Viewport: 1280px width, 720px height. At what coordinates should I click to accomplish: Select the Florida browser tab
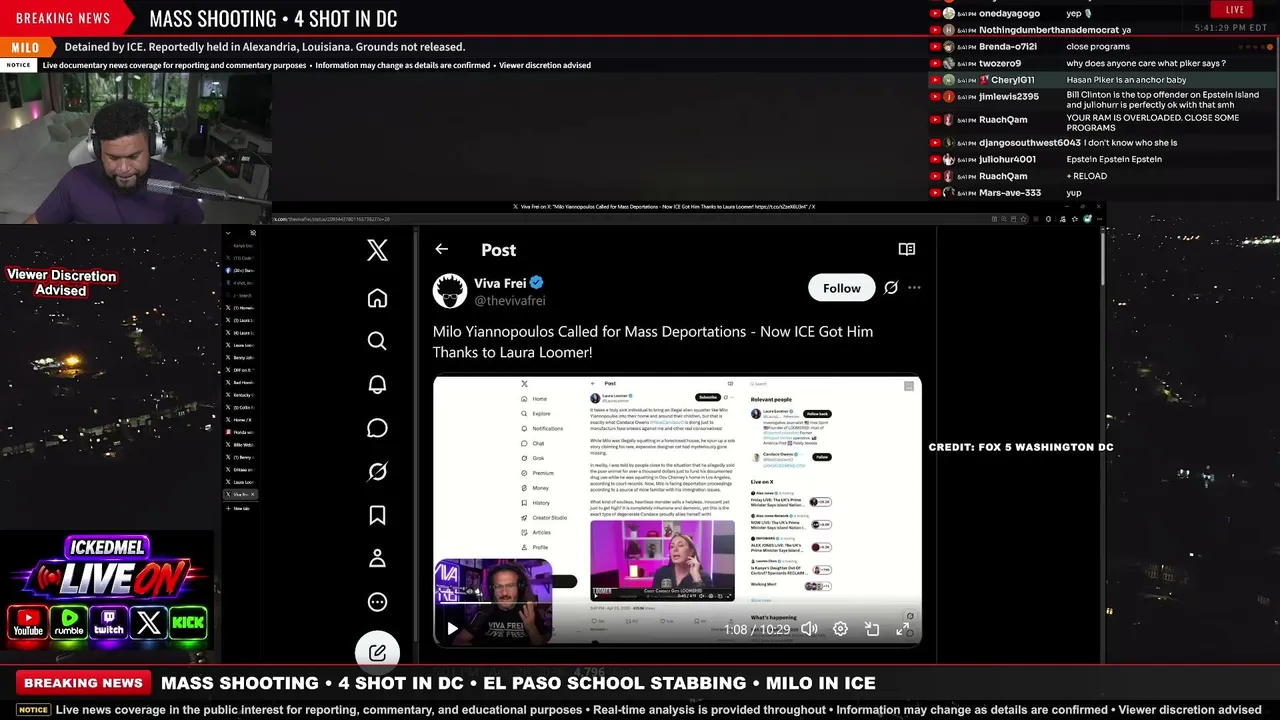click(241, 432)
